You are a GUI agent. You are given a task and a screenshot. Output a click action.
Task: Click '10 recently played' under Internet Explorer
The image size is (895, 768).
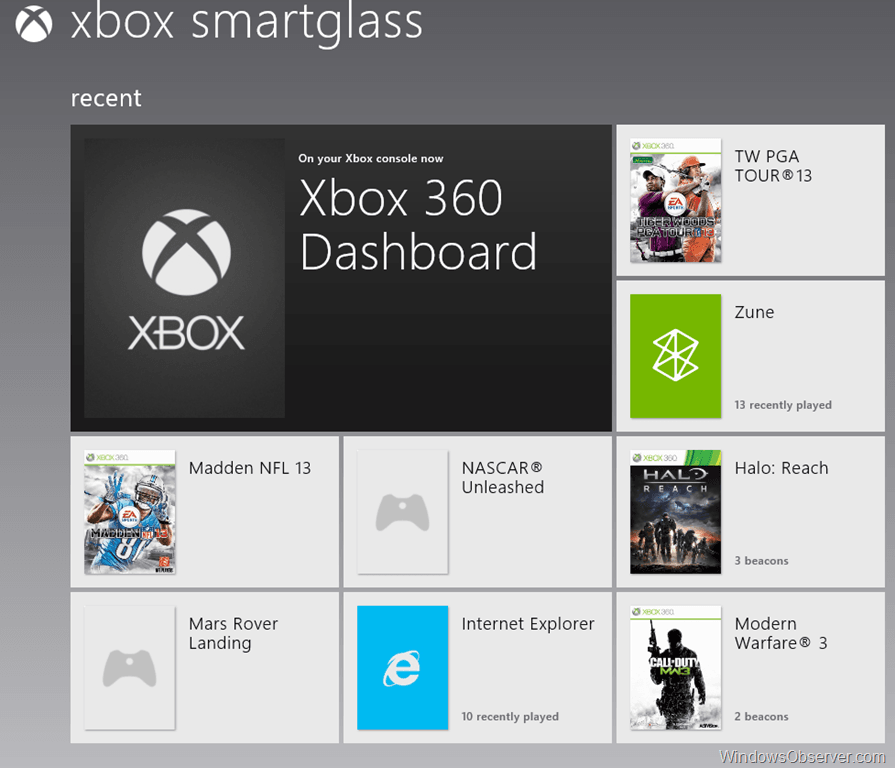[x=510, y=716]
